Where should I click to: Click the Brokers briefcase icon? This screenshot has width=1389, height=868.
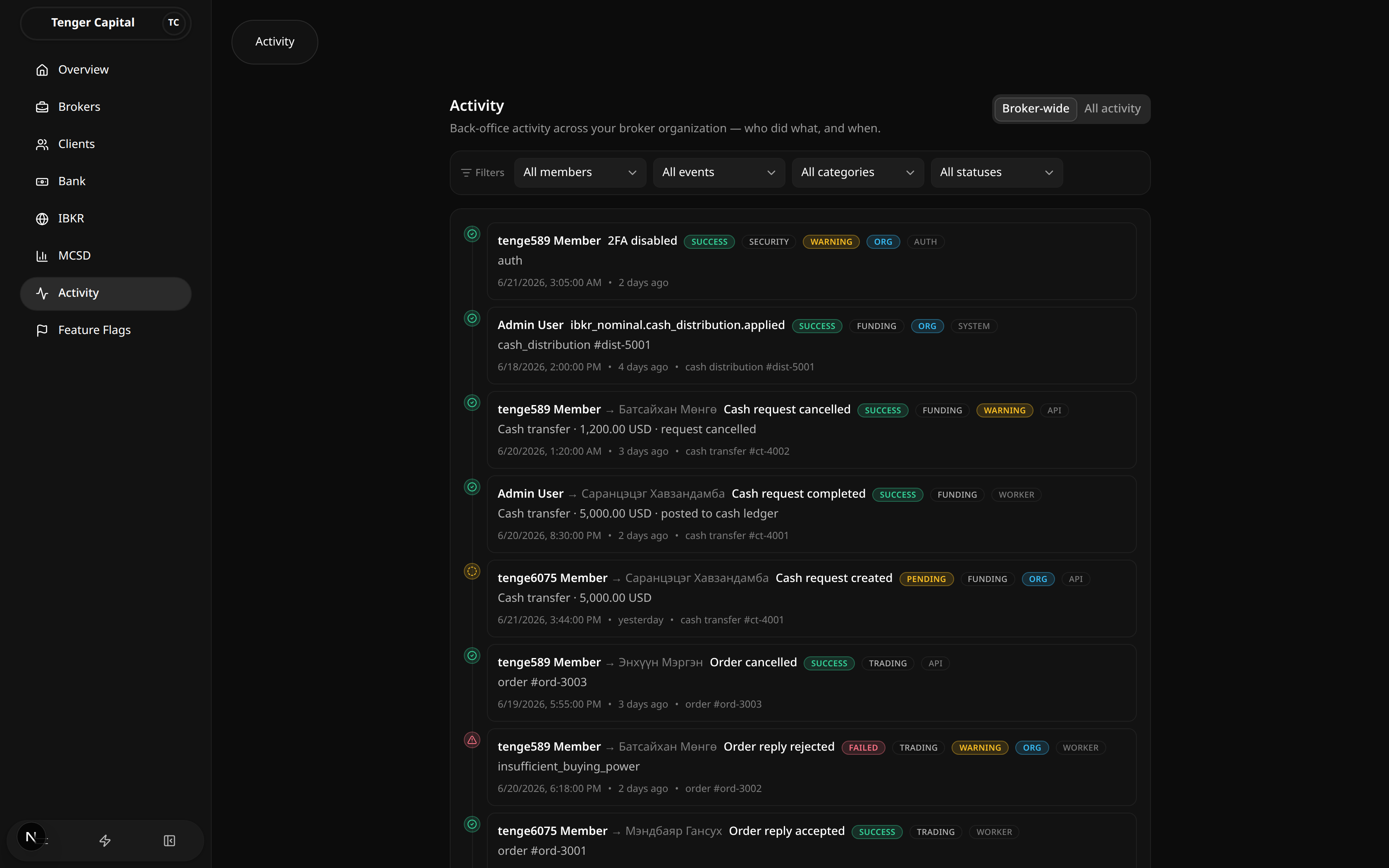[42, 107]
